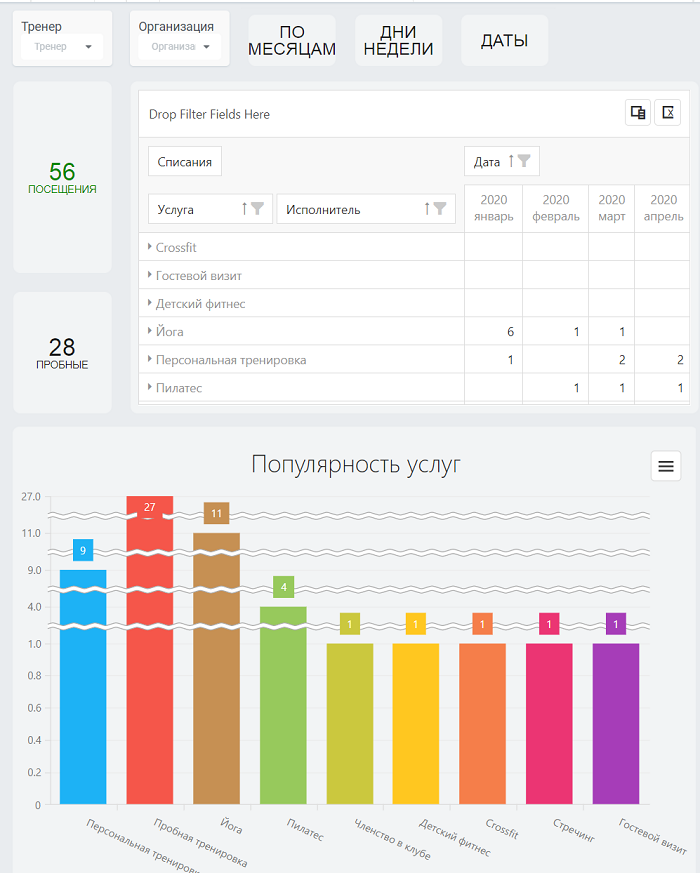Export pivot grid to Excel icon
The width and height of the screenshot is (700, 873).
[x=668, y=113]
